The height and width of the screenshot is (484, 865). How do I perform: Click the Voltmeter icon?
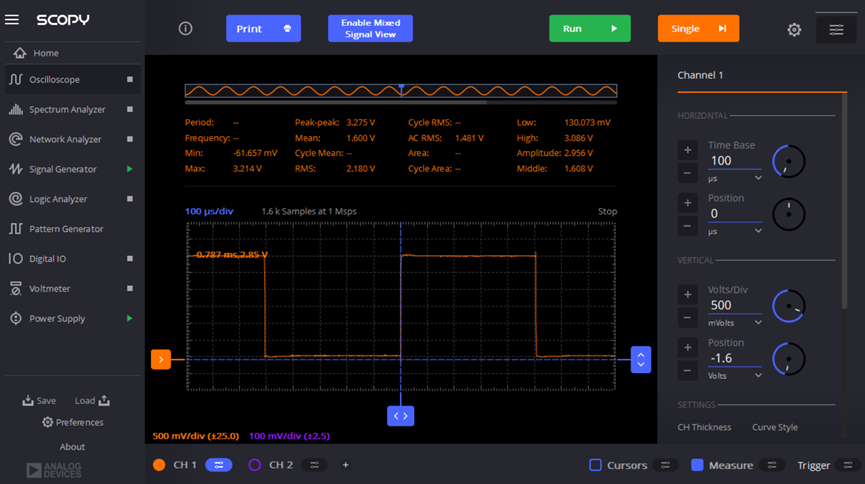pyautogui.click(x=16, y=288)
